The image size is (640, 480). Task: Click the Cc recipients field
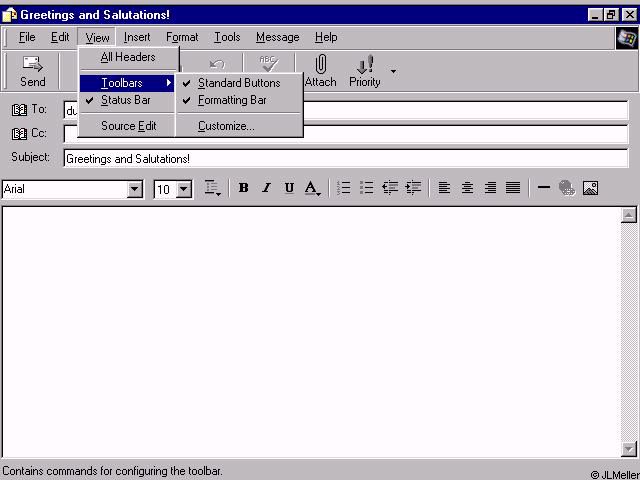pyautogui.click(x=346, y=134)
